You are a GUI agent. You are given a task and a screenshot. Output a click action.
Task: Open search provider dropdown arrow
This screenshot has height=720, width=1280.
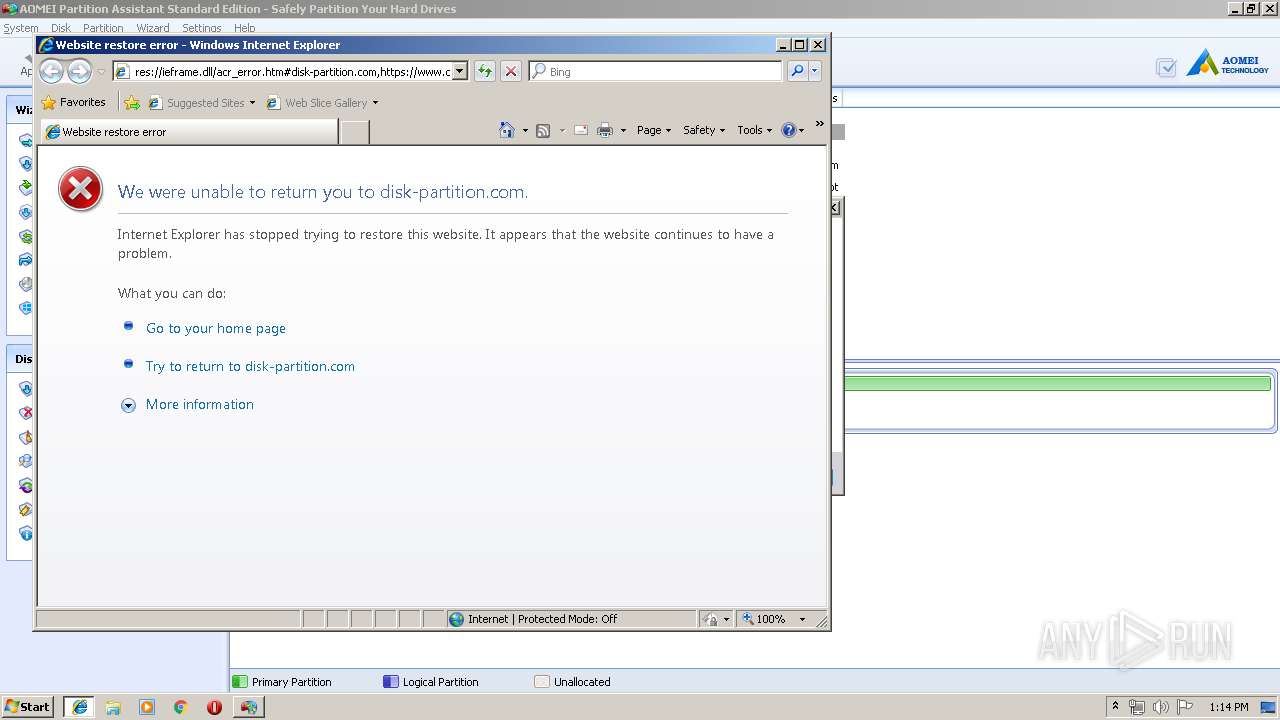pyautogui.click(x=815, y=71)
